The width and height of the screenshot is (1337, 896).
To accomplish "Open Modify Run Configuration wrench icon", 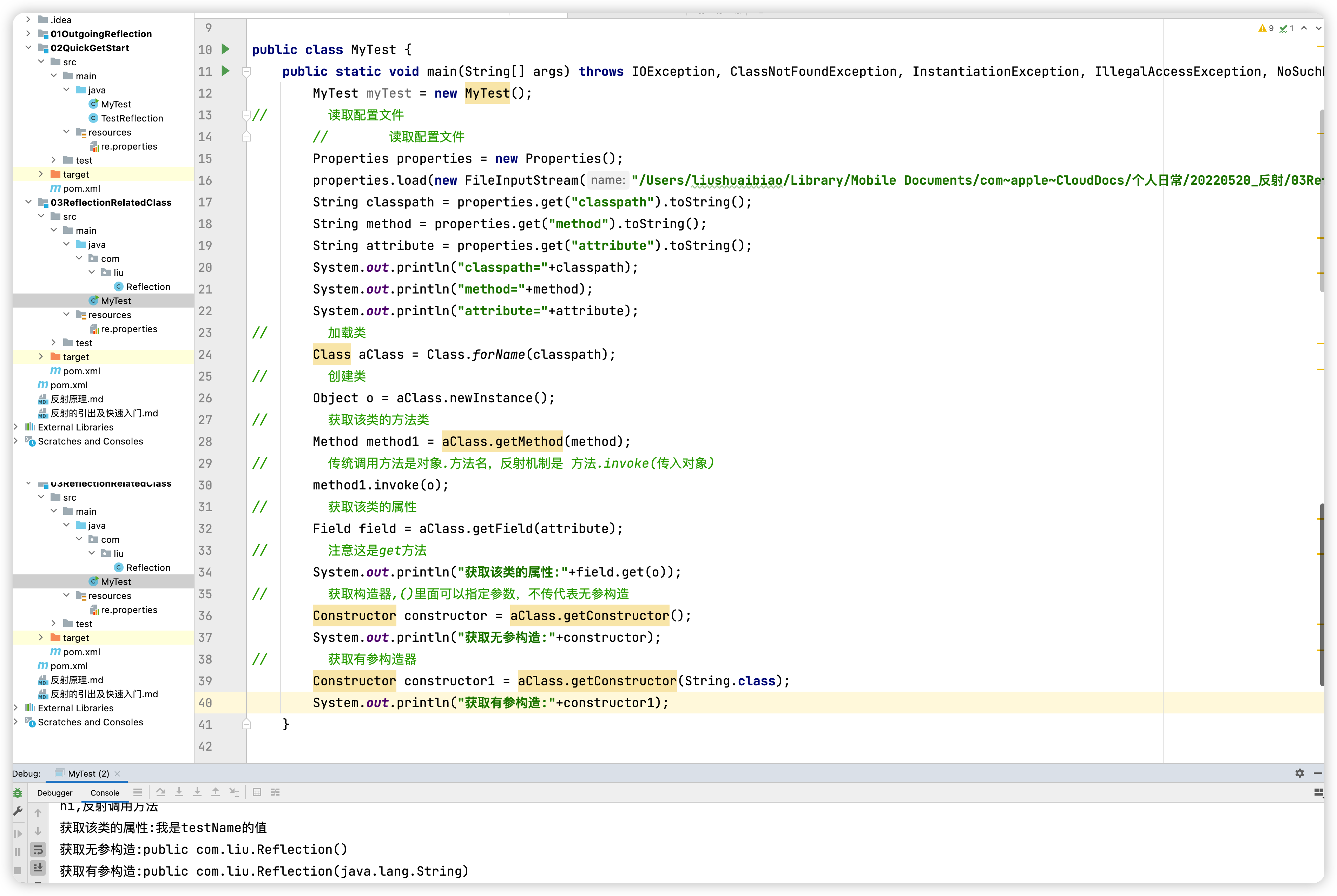I will 18,811.
